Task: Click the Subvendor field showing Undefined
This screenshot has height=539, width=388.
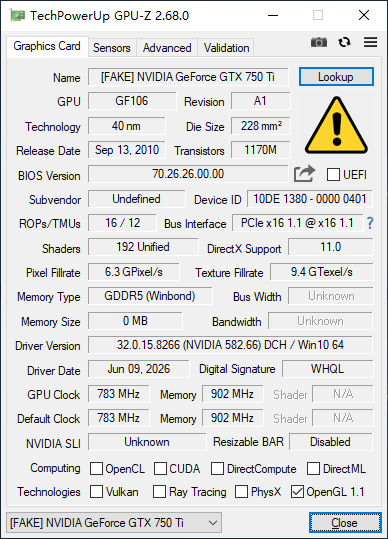Action: [136, 199]
